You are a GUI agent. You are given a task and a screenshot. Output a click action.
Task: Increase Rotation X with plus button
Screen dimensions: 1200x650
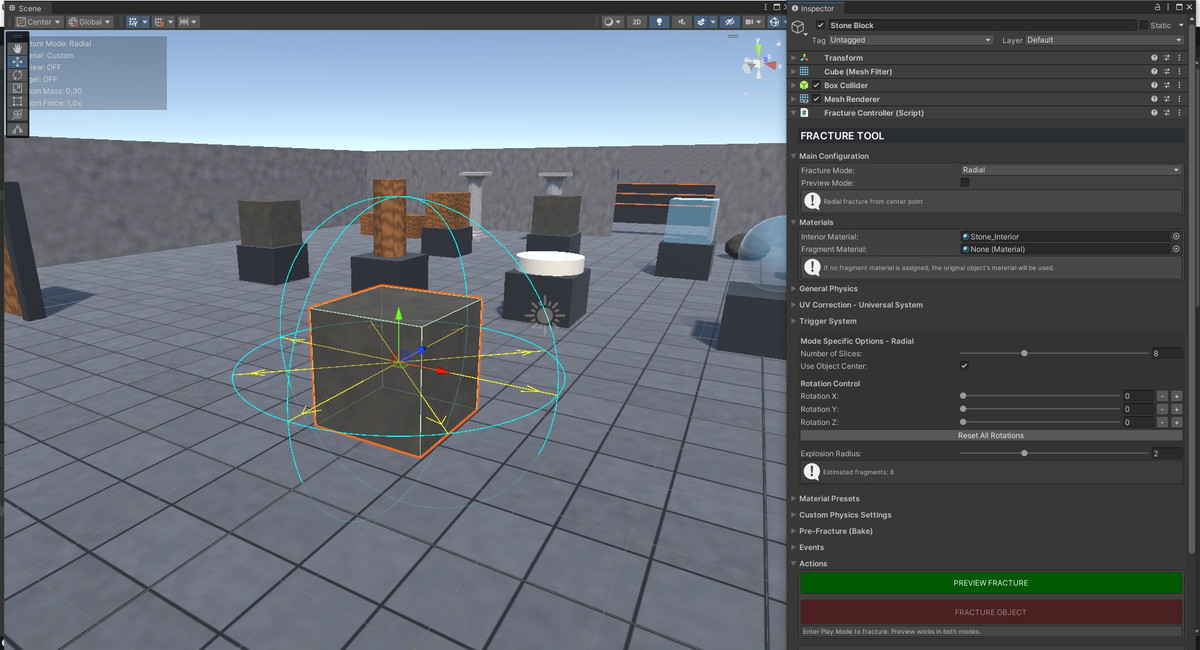coord(1177,396)
